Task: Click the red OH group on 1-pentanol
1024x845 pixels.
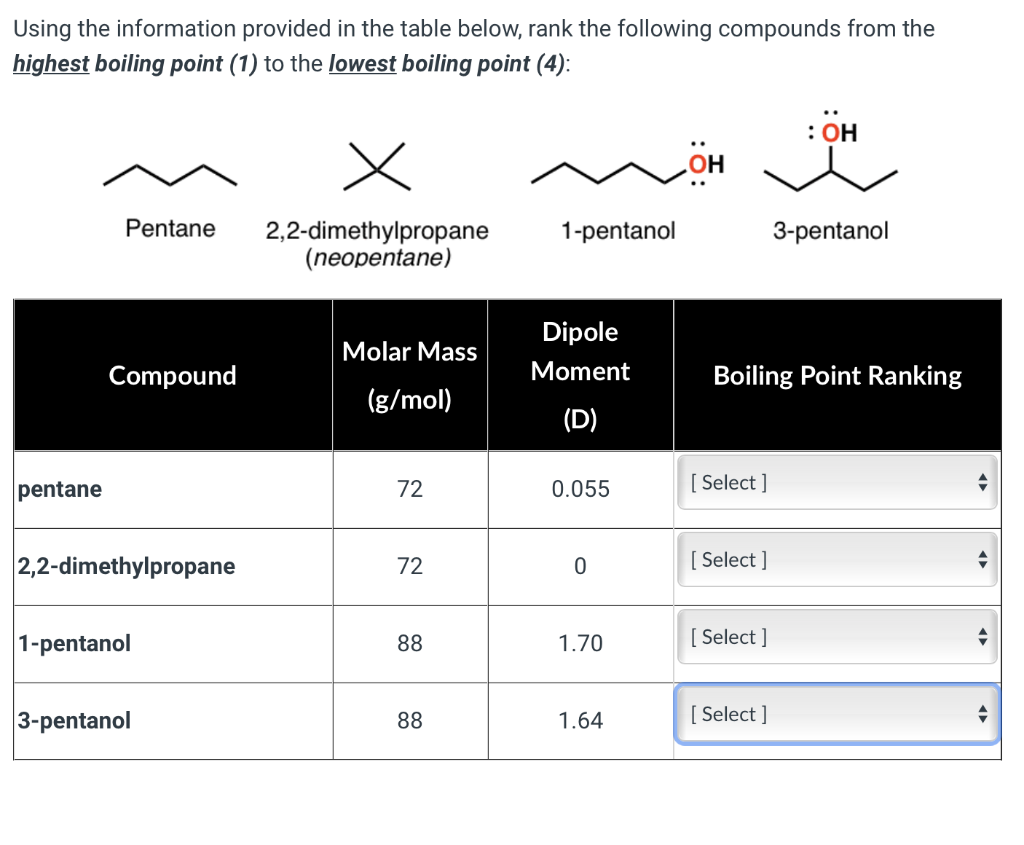Action: click(x=706, y=164)
